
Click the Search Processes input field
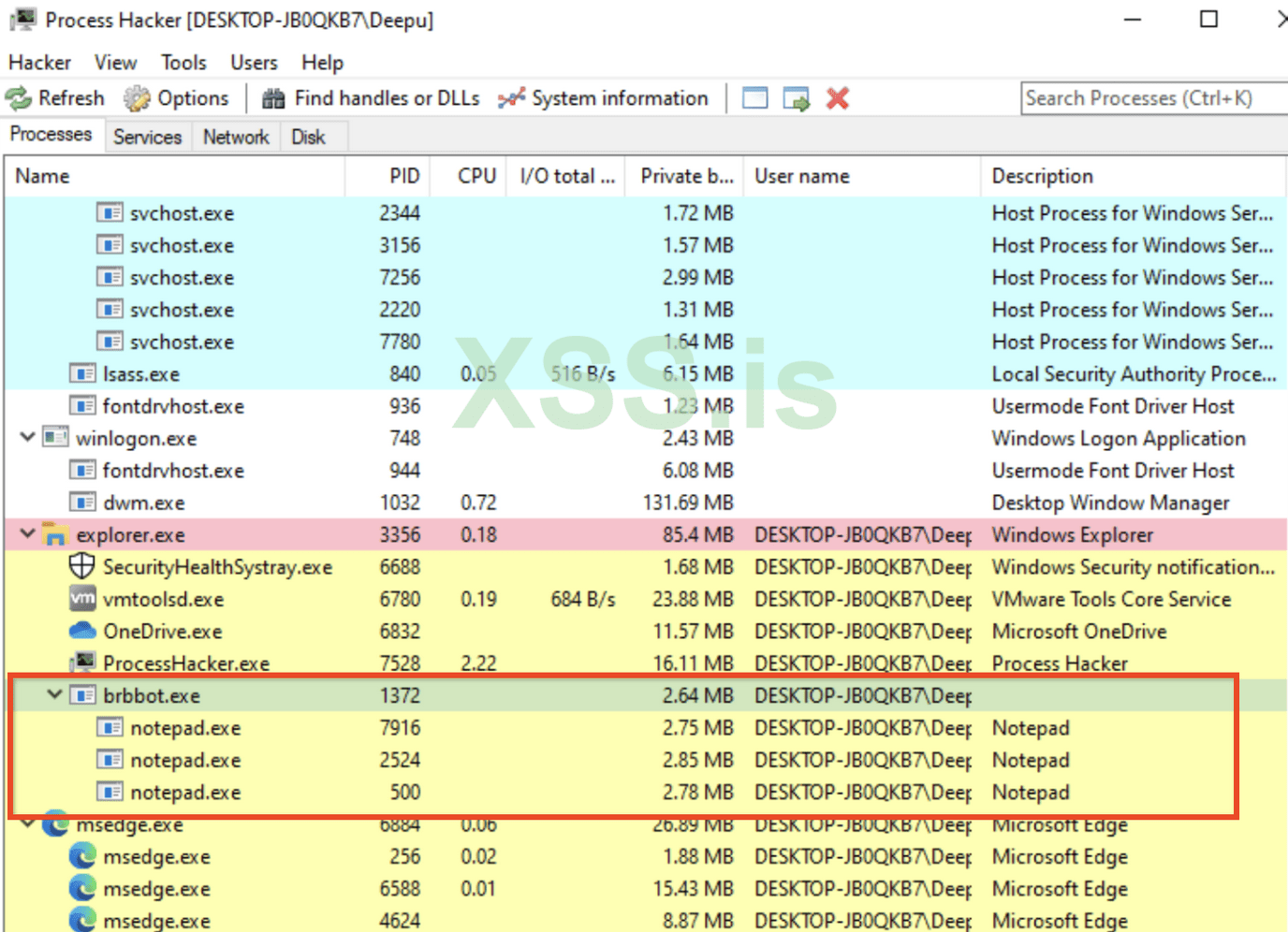click(1151, 98)
